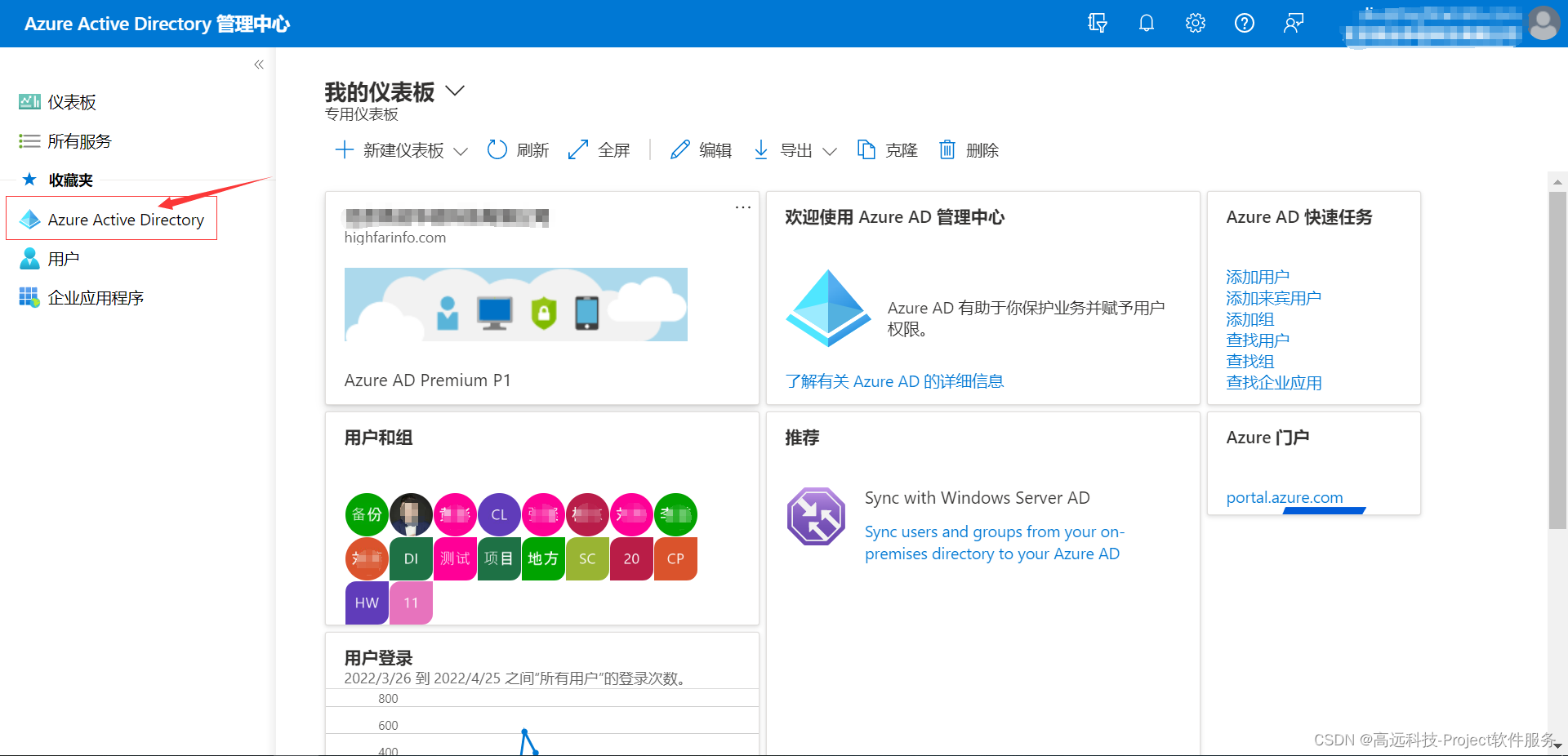Screen dimensions: 1568x756
Task: Open 了解有关 Azure AD 的详细信息 link
Action: pyautogui.click(x=894, y=381)
